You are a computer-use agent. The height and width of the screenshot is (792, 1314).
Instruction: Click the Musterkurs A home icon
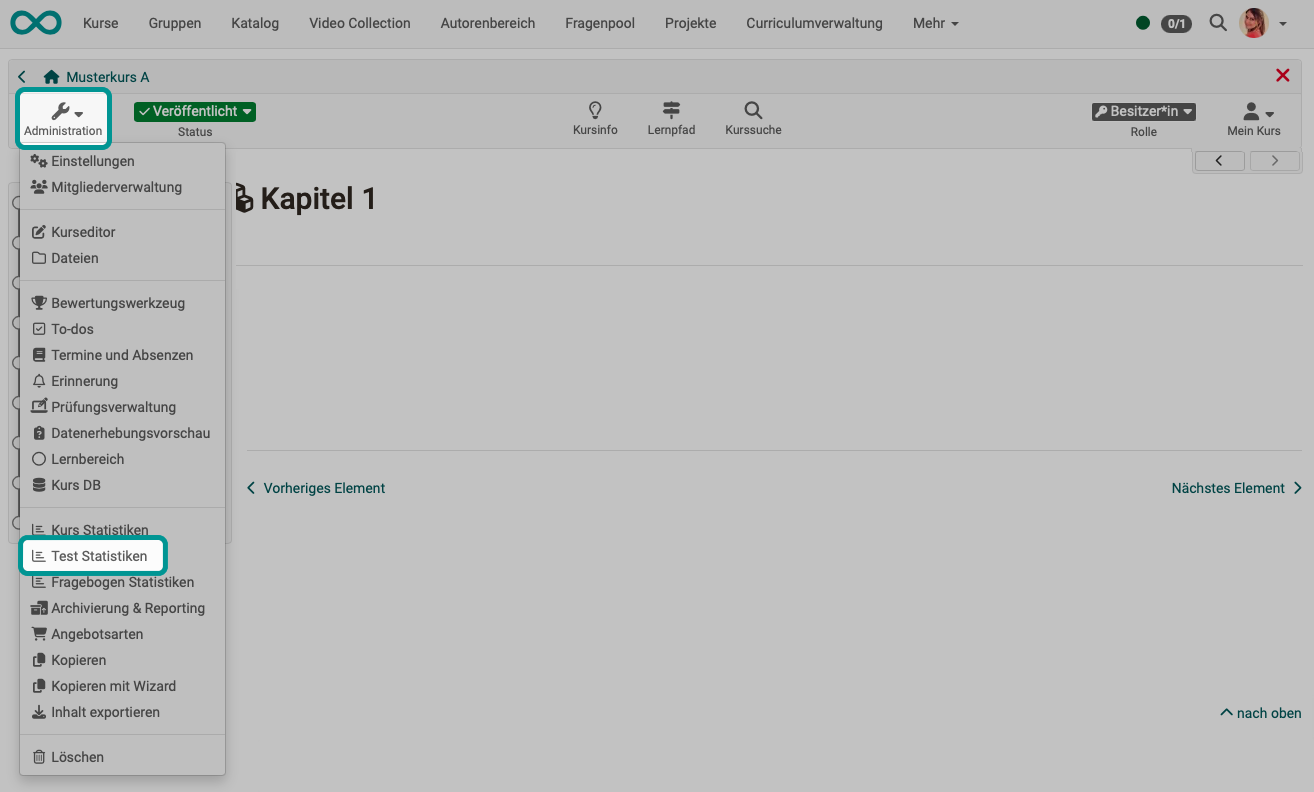[52, 77]
